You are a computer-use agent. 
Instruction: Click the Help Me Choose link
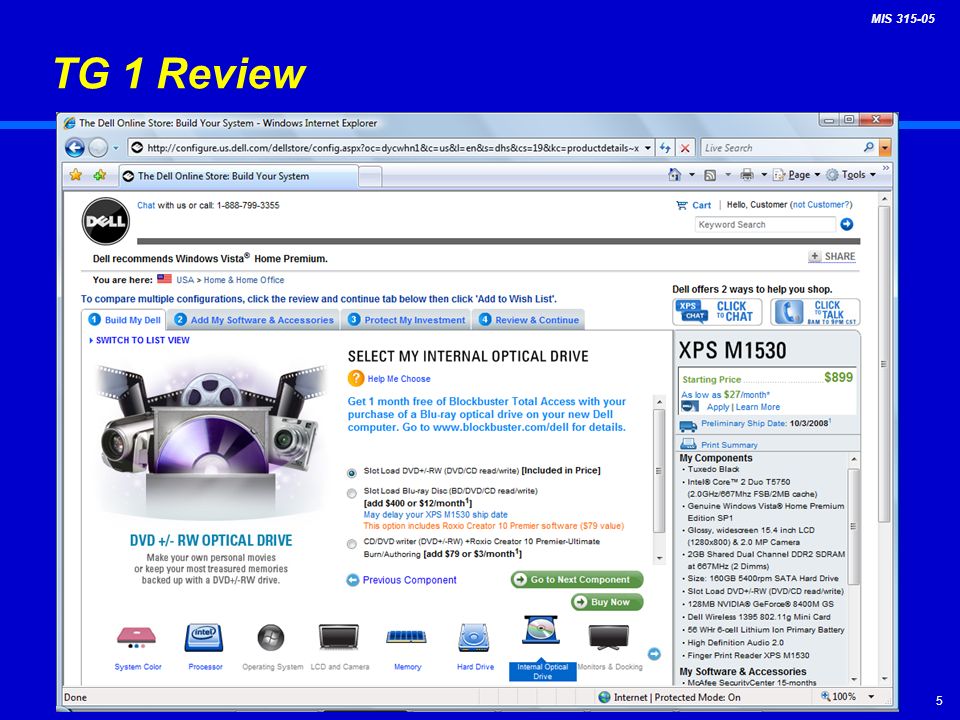tap(399, 379)
